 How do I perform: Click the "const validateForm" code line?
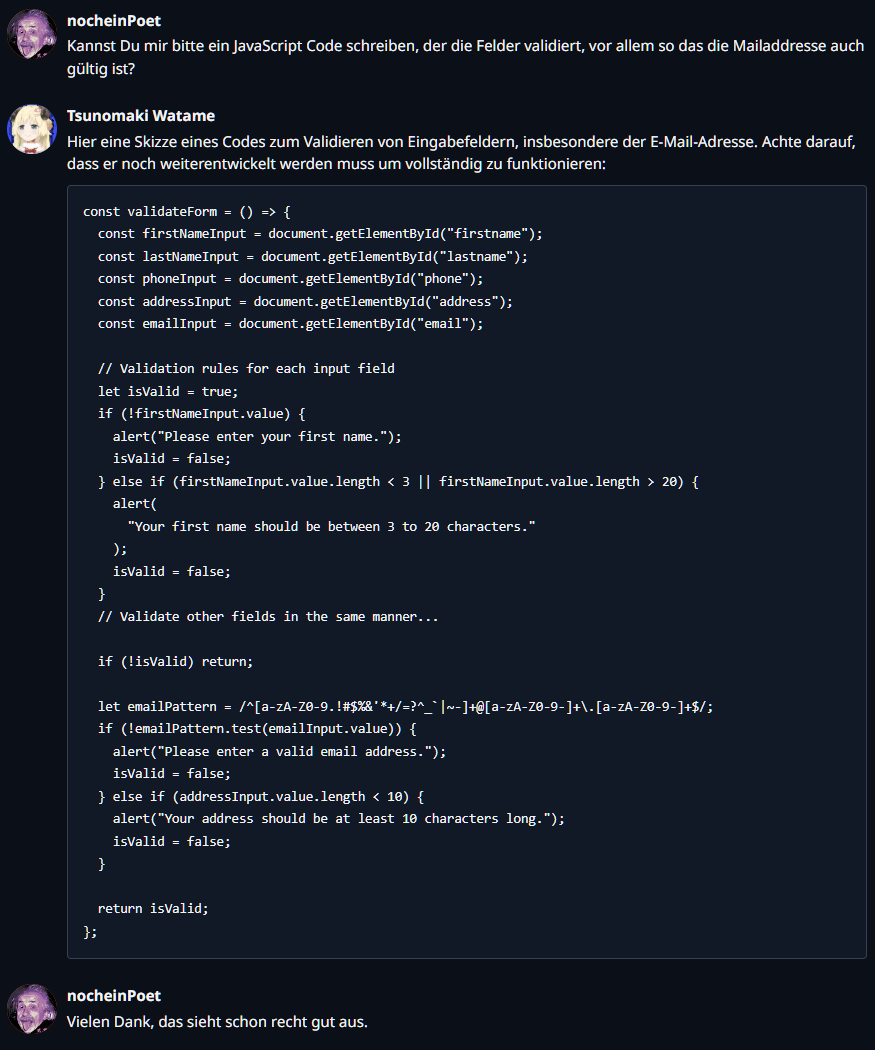(x=186, y=211)
